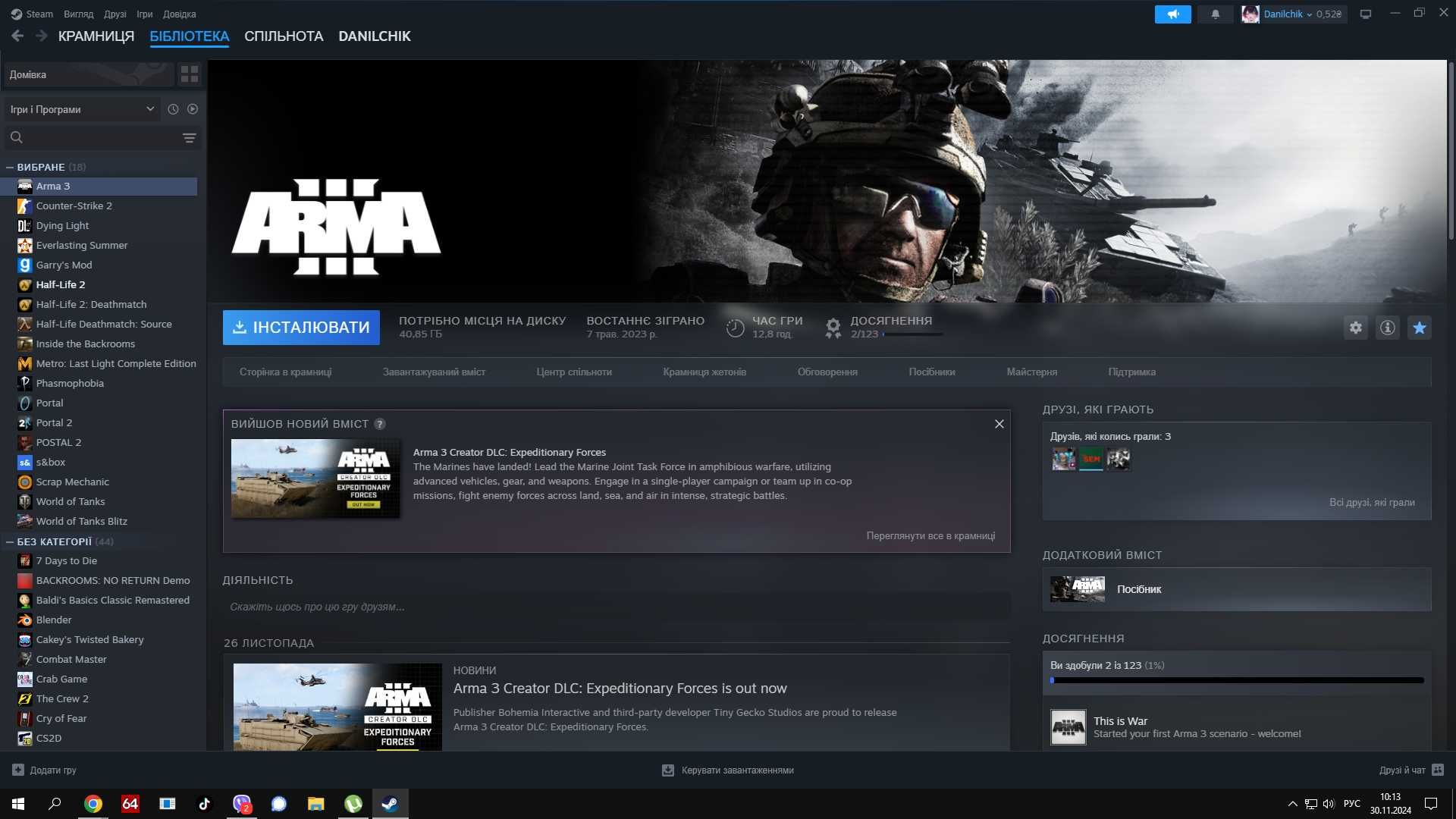
Task: Collapse the ВИБРАНЕ category
Action: [x=10, y=167]
